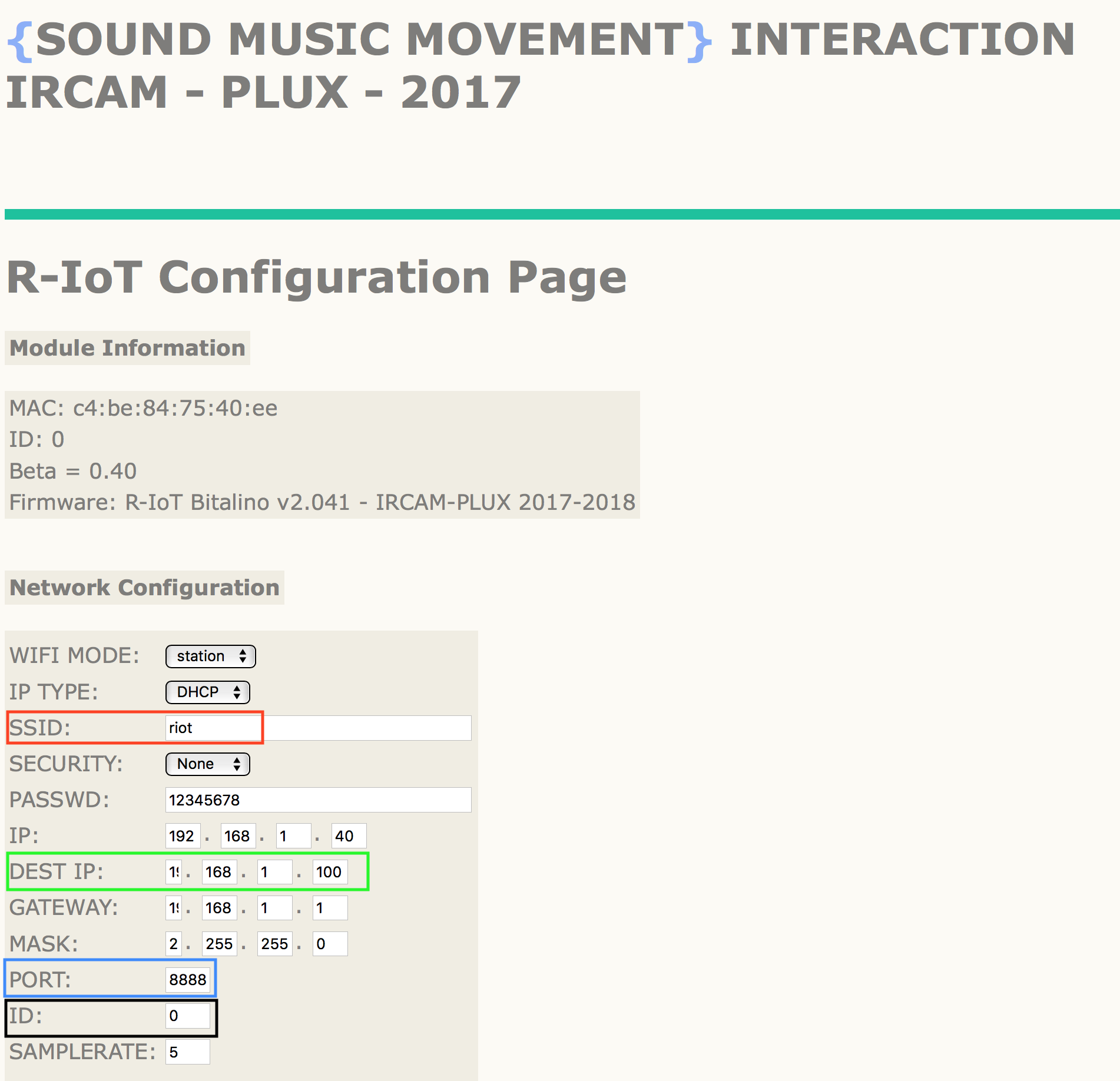Click the ID: 0 line in Module Information

point(37,439)
